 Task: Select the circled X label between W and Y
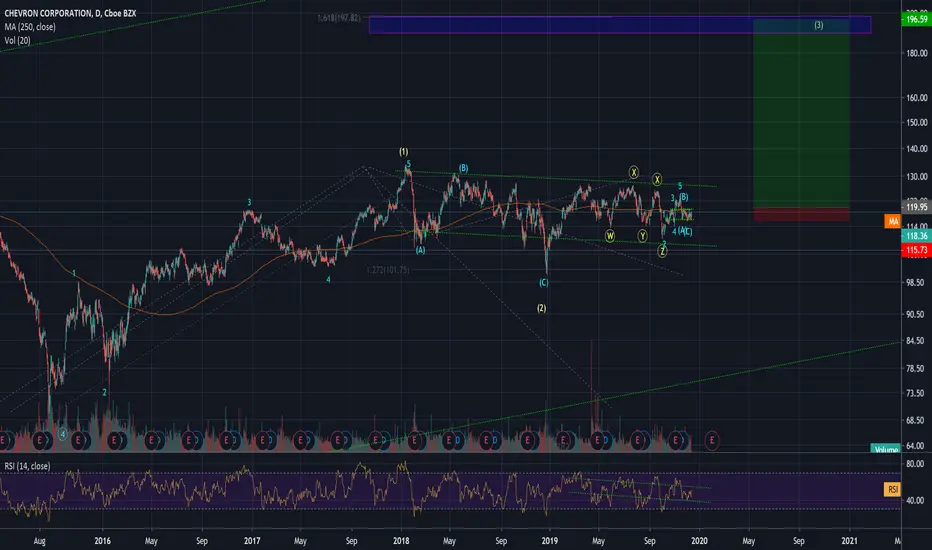(634, 172)
